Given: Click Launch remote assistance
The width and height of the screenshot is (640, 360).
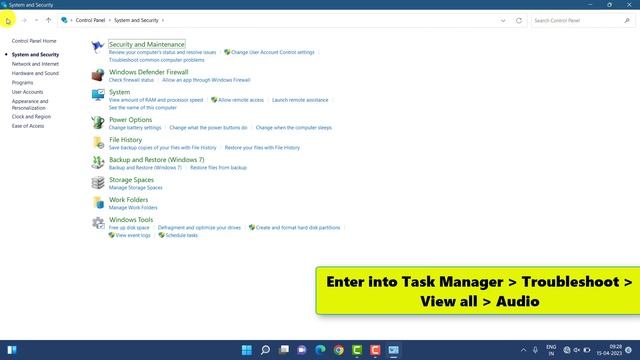Looking at the screenshot, I should point(300,100).
